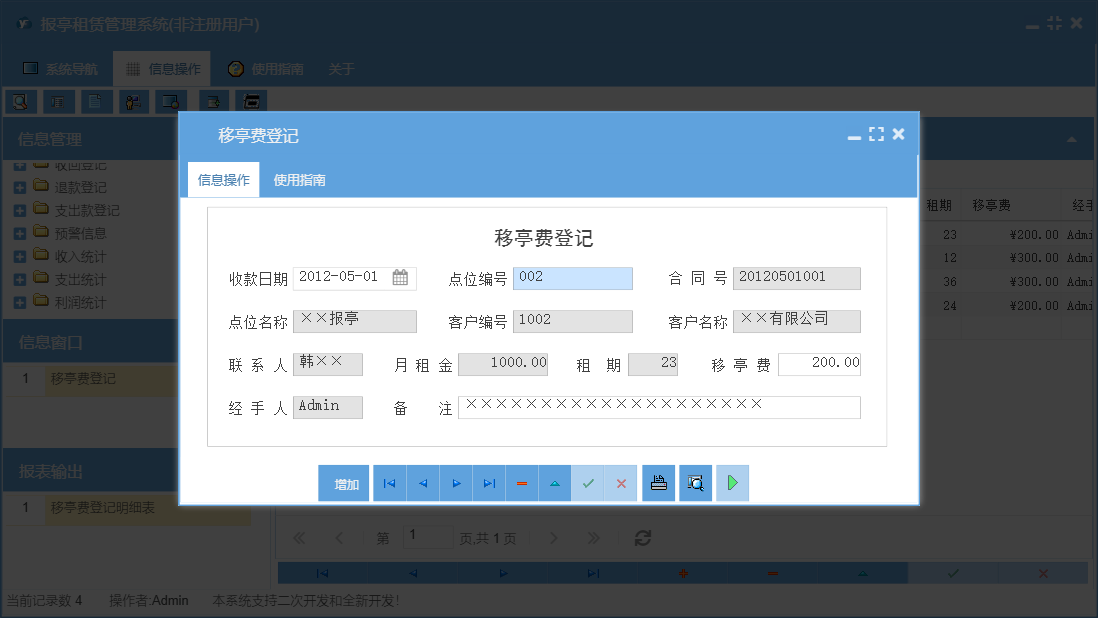Image resolution: width=1098 pixels, height=618 pixels.
Task: Refresh the page listing with refresh icon
Action: click(x=642, y=537)
